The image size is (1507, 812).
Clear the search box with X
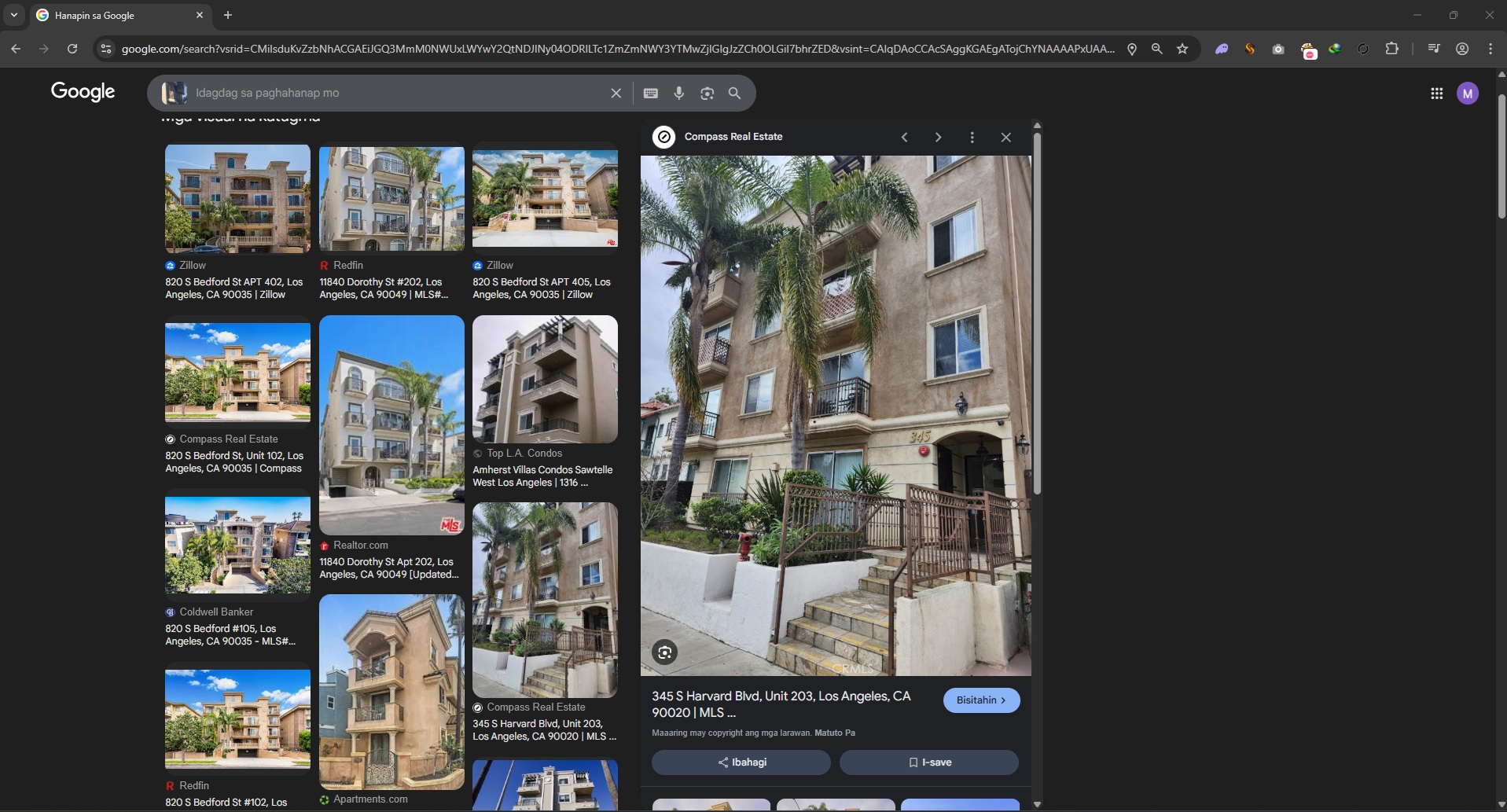(x=616, y=94)
